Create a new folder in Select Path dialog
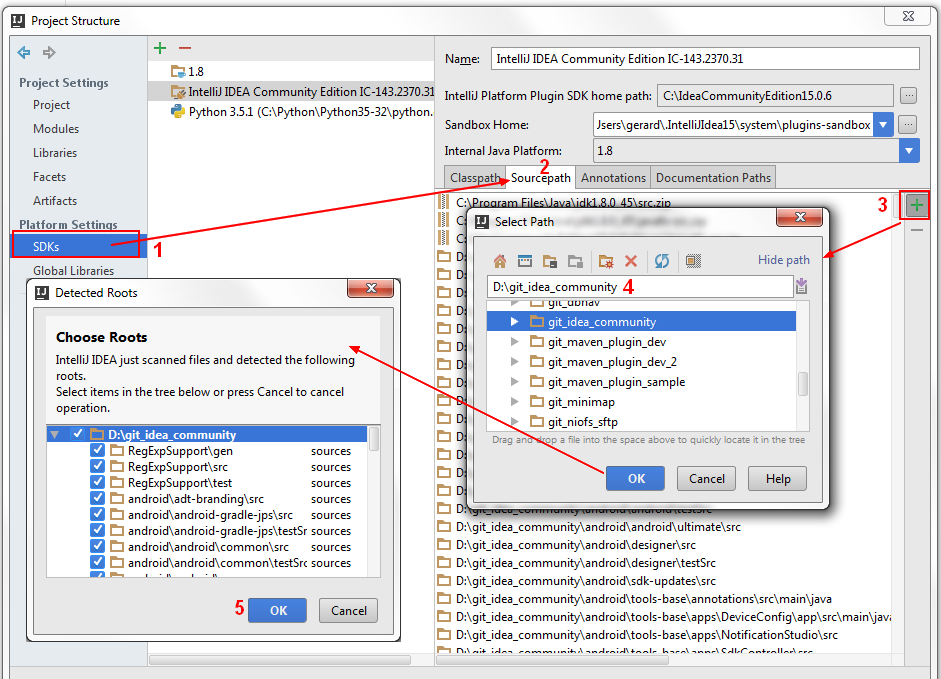941x679 pixels. [608, 260]
